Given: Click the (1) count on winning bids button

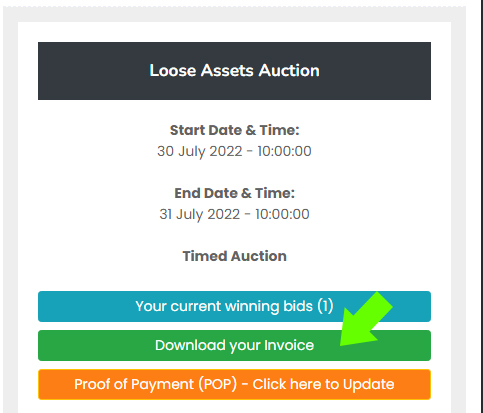Looking at the screenshot, I should [x=325, y=306].
